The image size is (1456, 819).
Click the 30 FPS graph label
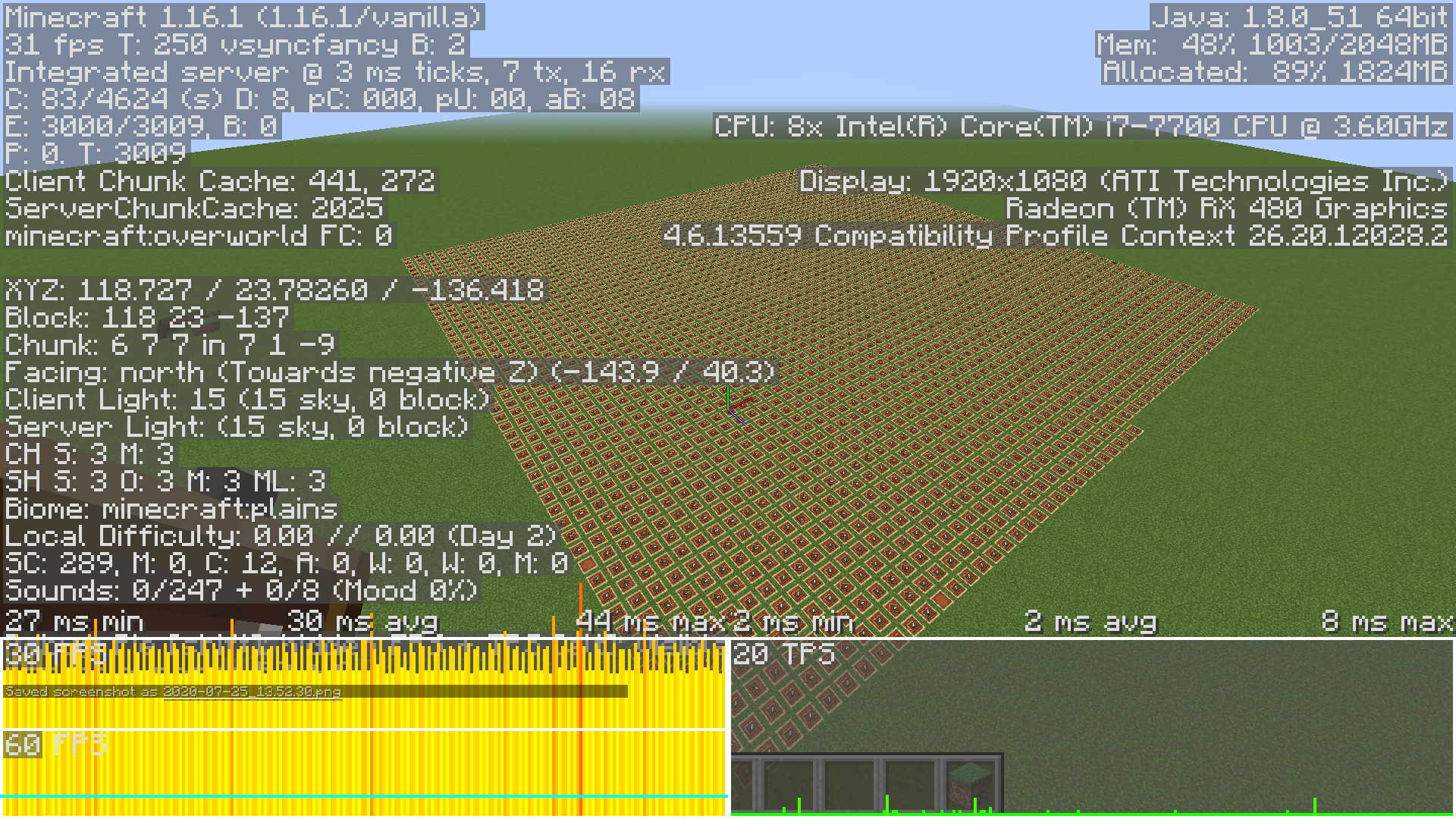click(x=55, y=654)
